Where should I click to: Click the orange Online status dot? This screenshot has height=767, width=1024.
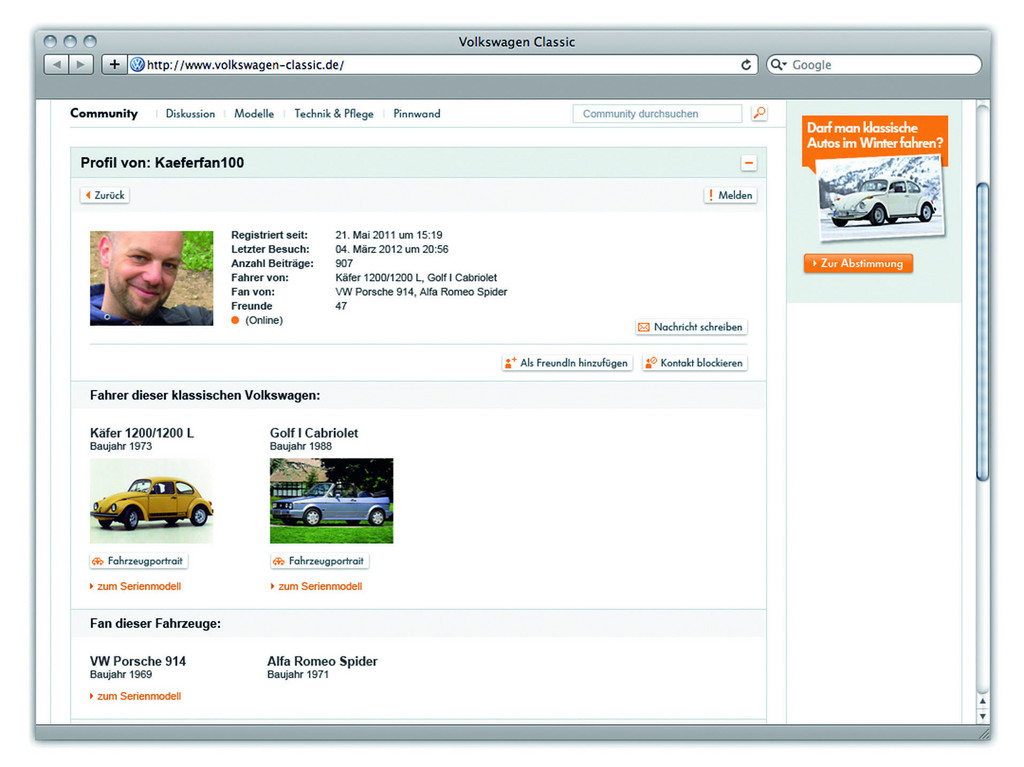pos(235,320)
